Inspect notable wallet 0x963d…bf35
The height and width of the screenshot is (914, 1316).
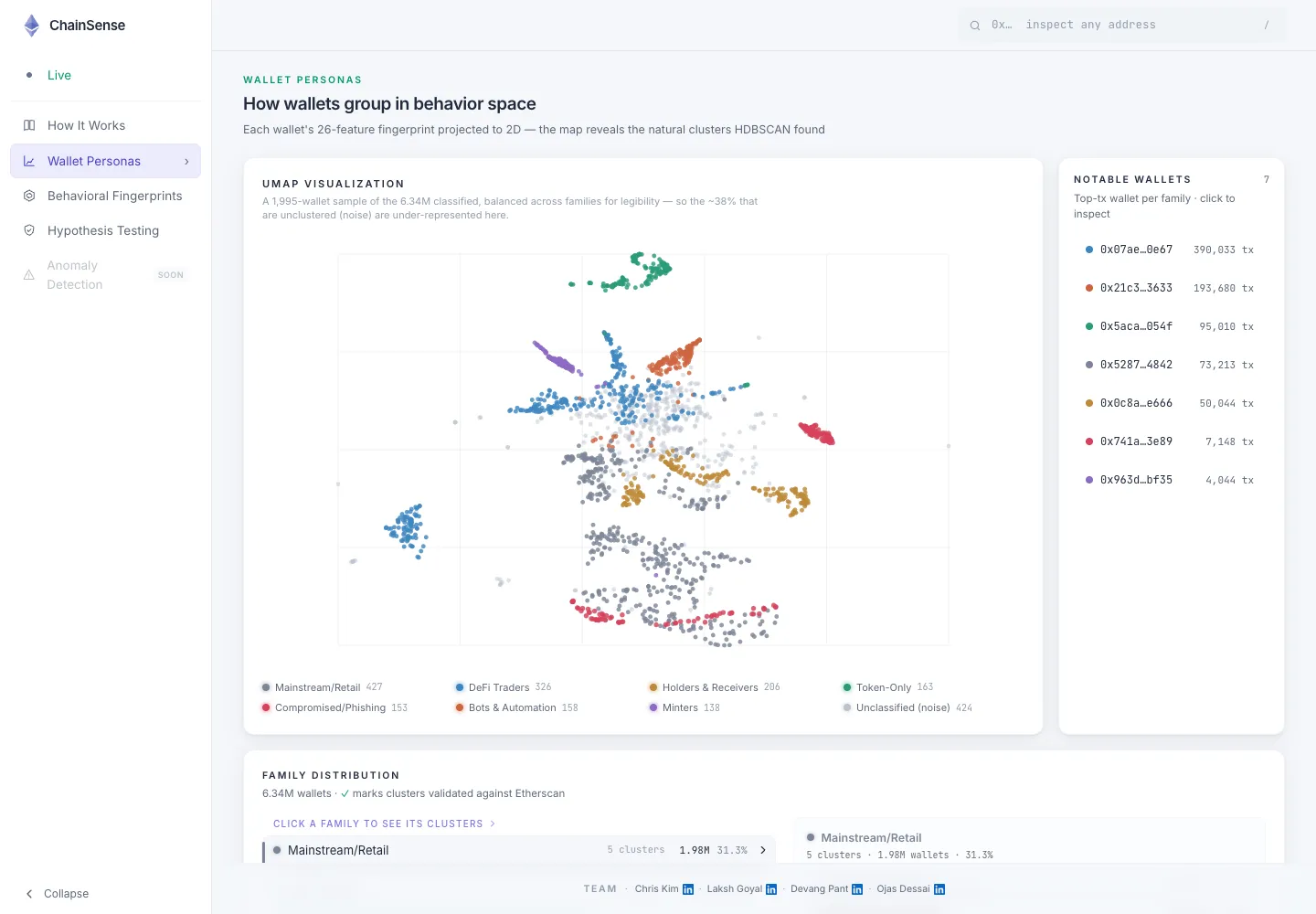[1171, 480]
